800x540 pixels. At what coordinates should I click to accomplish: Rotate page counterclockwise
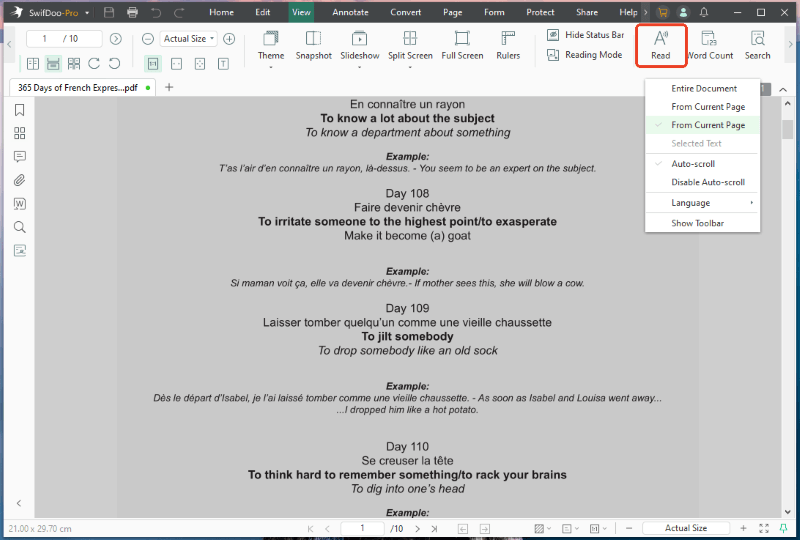114,63
